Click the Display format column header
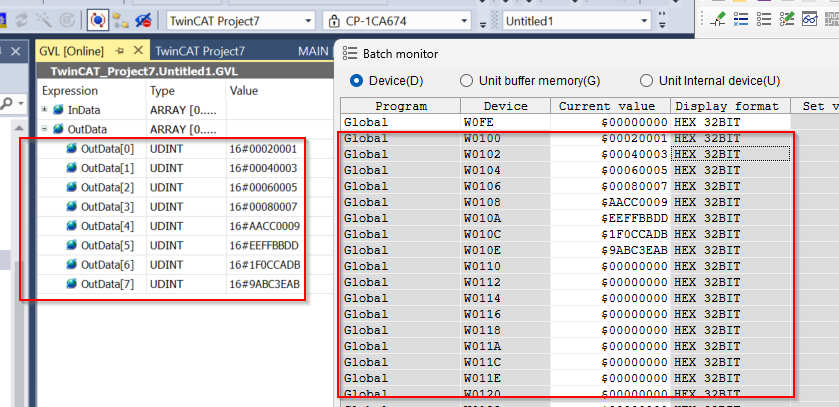839x407 pixels. [x=730, y=106]
